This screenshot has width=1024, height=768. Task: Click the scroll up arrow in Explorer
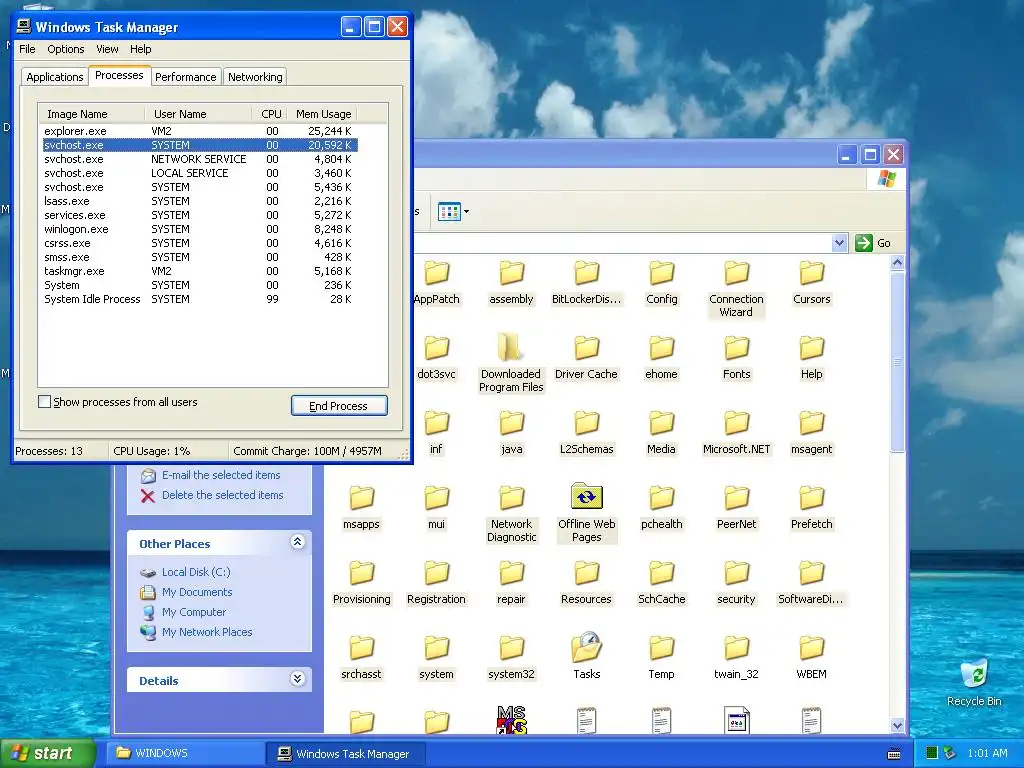[x=897, y=263]
